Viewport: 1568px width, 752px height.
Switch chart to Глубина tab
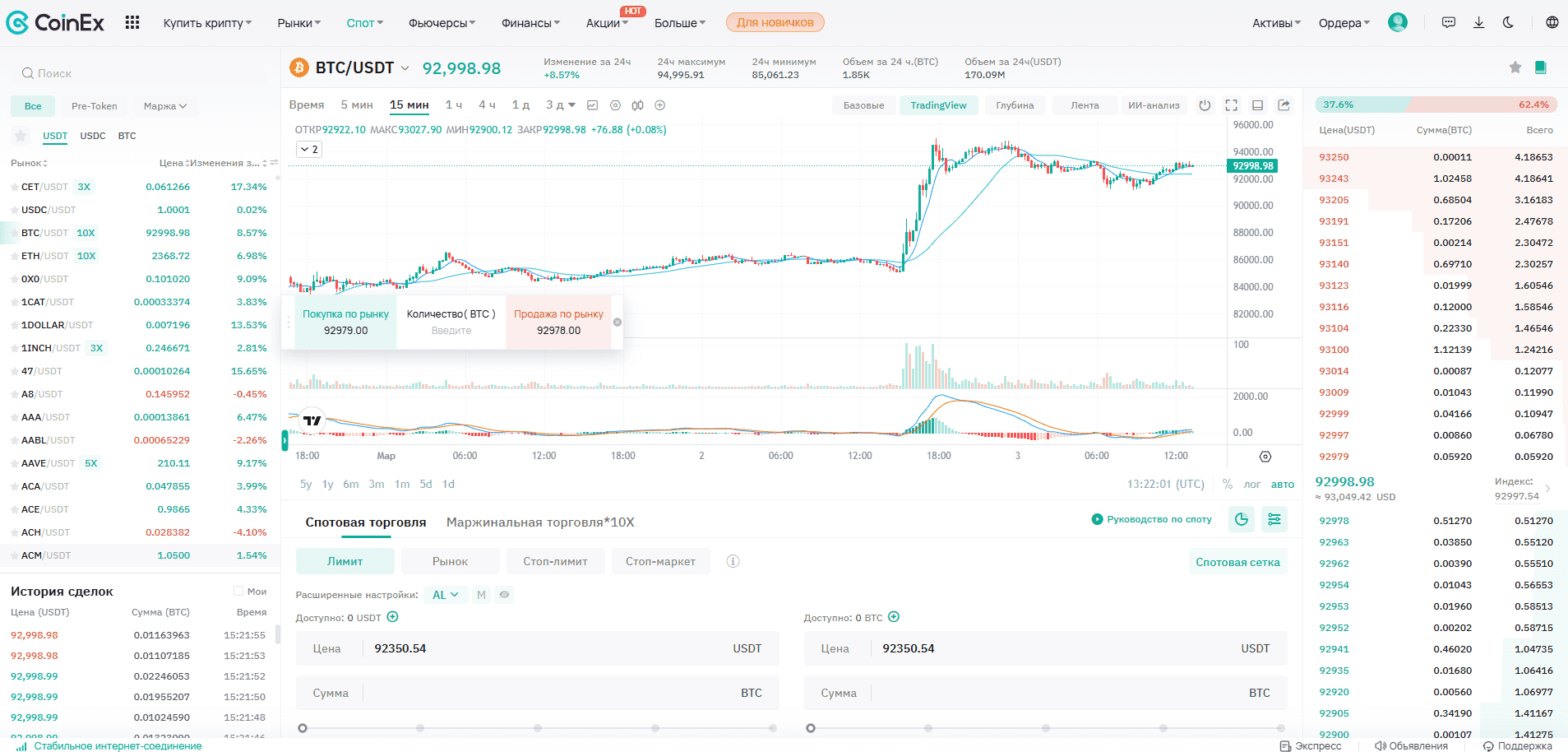coord(1015,105)
